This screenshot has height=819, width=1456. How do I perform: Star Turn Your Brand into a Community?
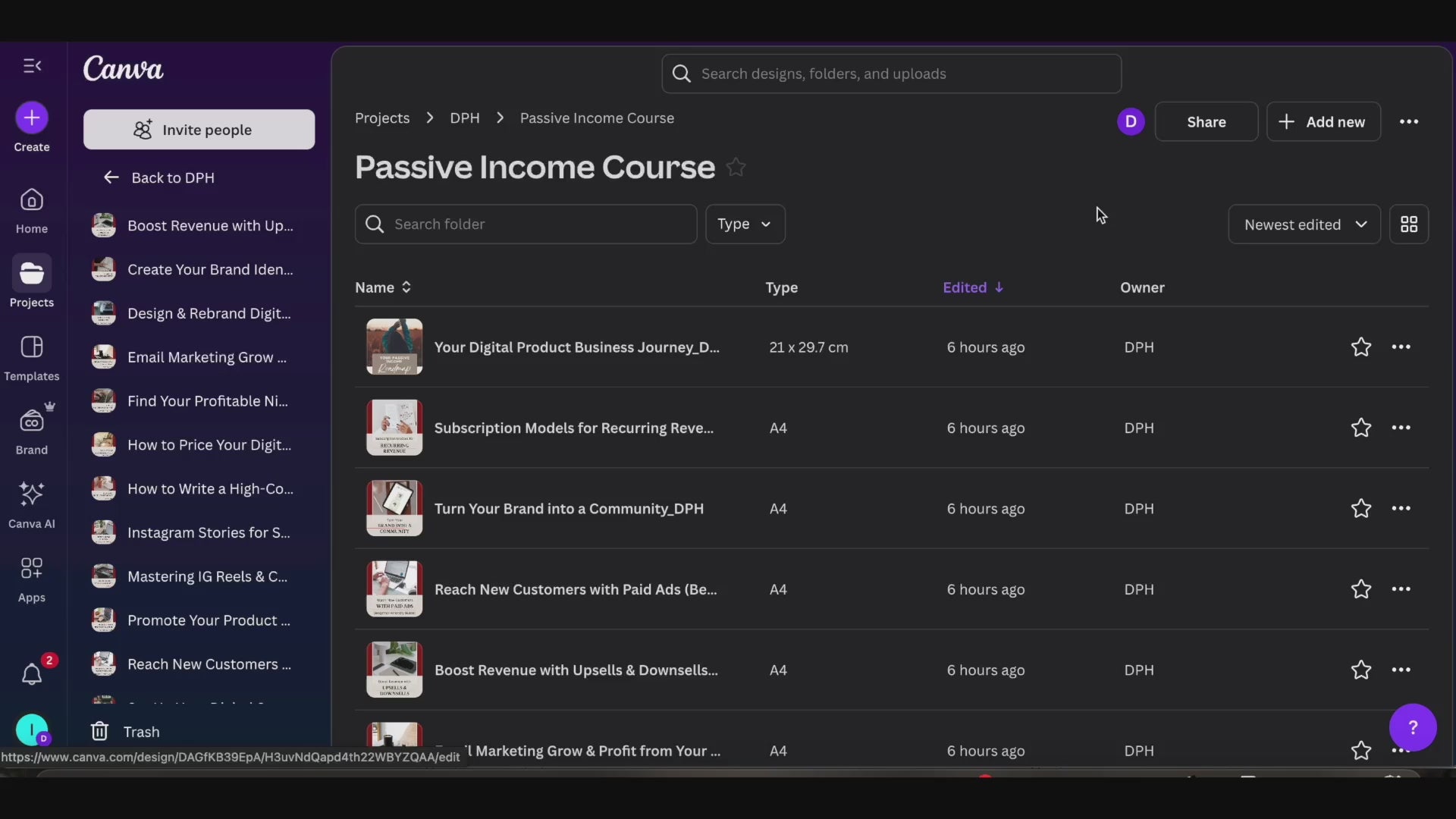point(1360,509)
